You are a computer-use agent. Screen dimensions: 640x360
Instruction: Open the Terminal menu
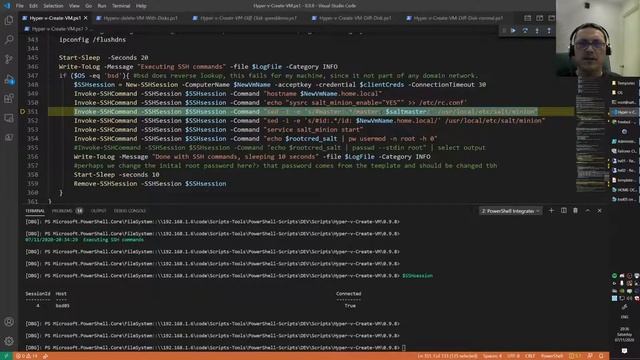(x=121, y=6)
